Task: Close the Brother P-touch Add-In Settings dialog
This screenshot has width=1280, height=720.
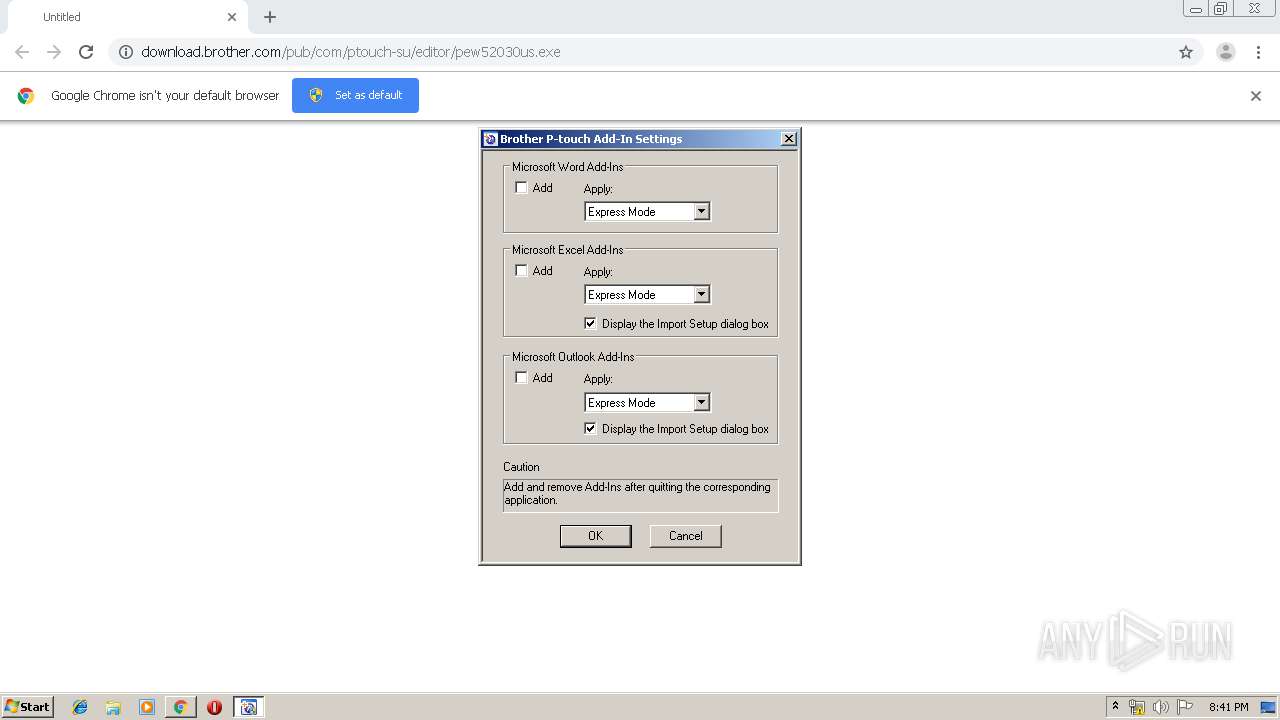Action: [788, 139]
